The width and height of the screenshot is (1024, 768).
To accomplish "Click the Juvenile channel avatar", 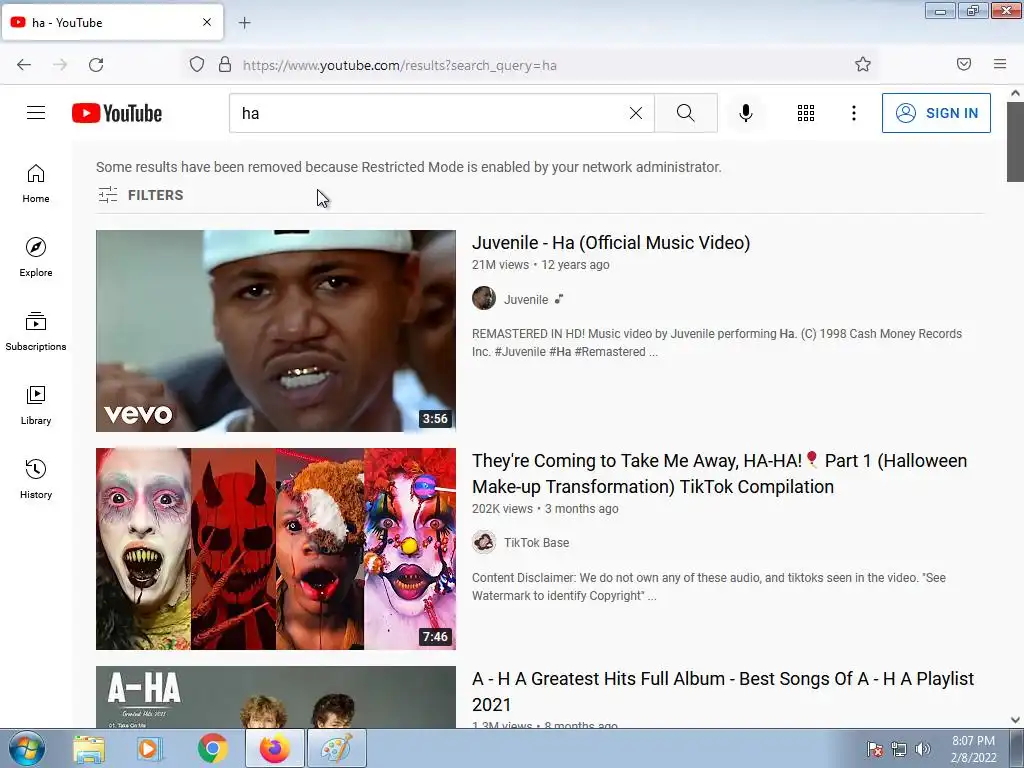I will (x=484, y=298).
